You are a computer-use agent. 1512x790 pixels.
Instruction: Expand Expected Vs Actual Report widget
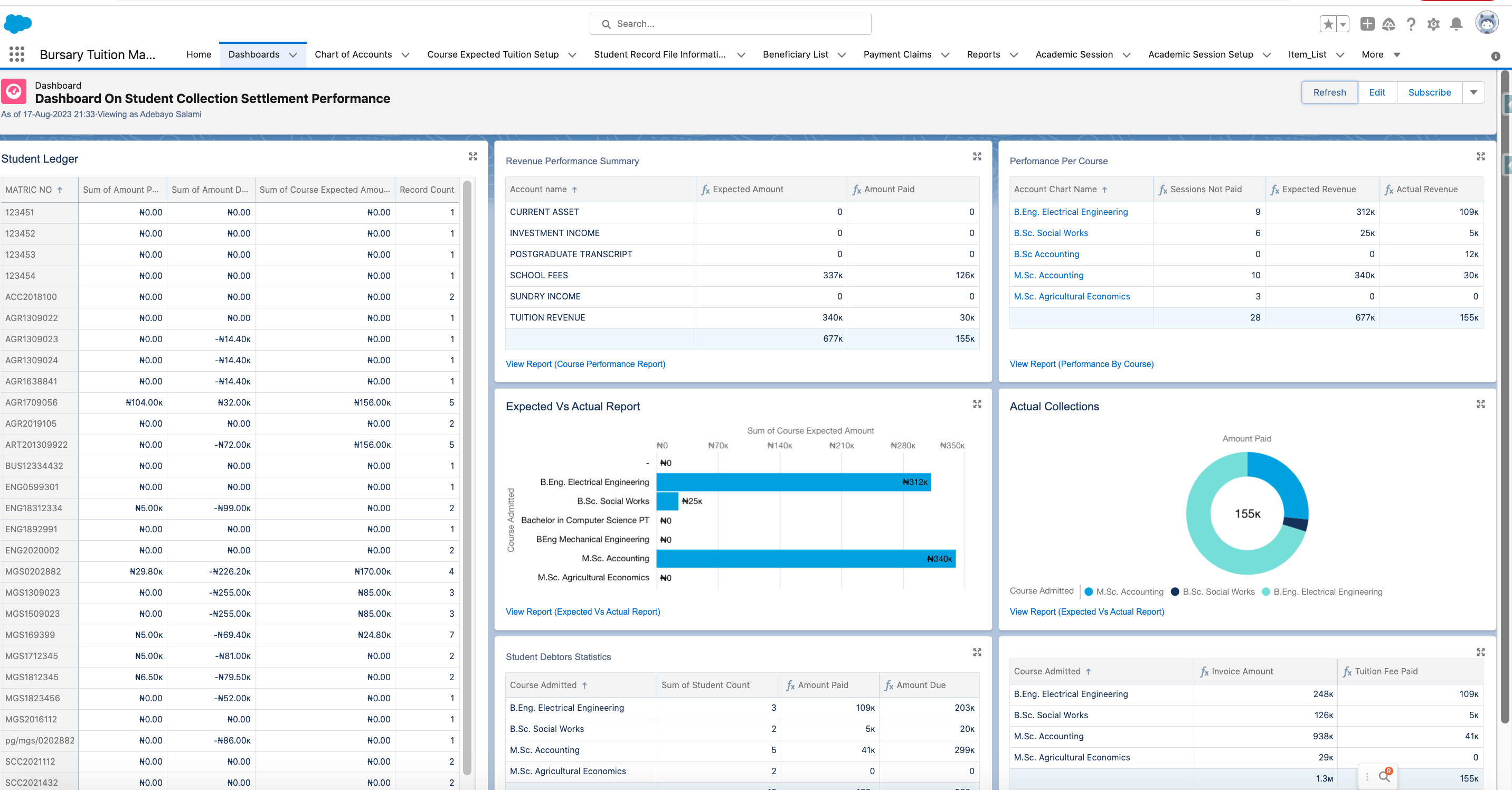[977, 404]
